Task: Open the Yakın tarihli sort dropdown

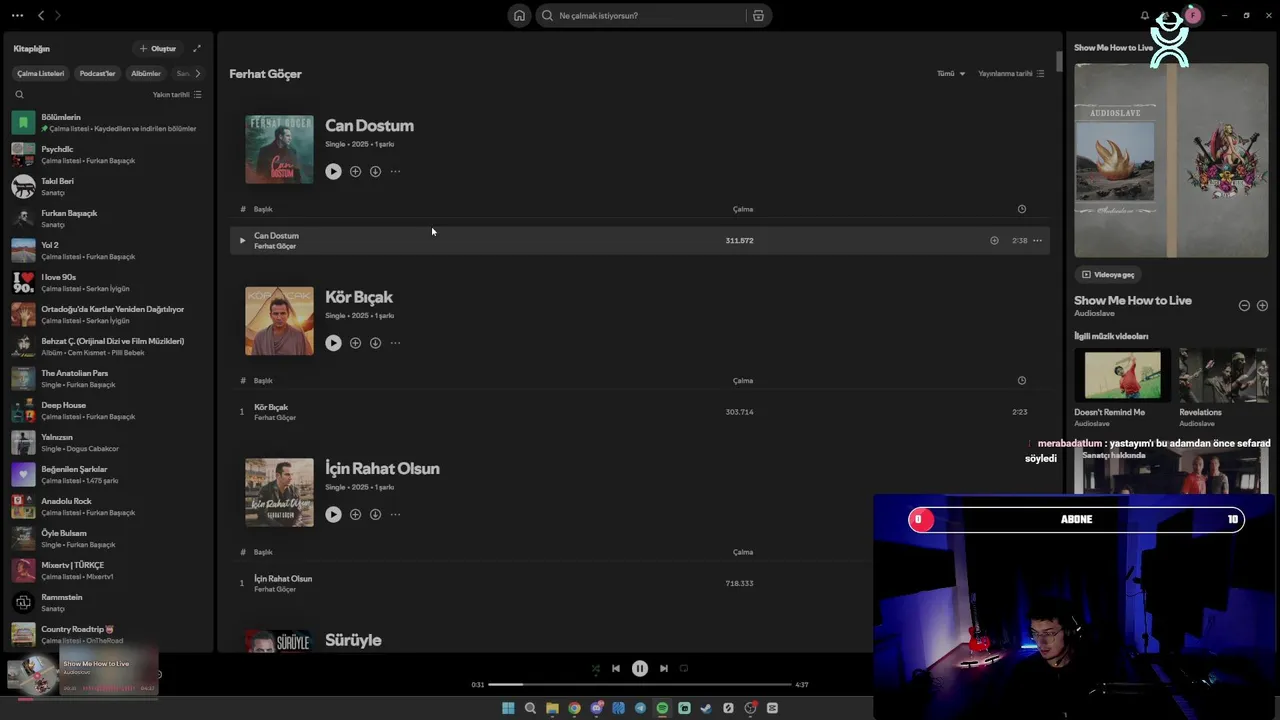Action: 177,94
